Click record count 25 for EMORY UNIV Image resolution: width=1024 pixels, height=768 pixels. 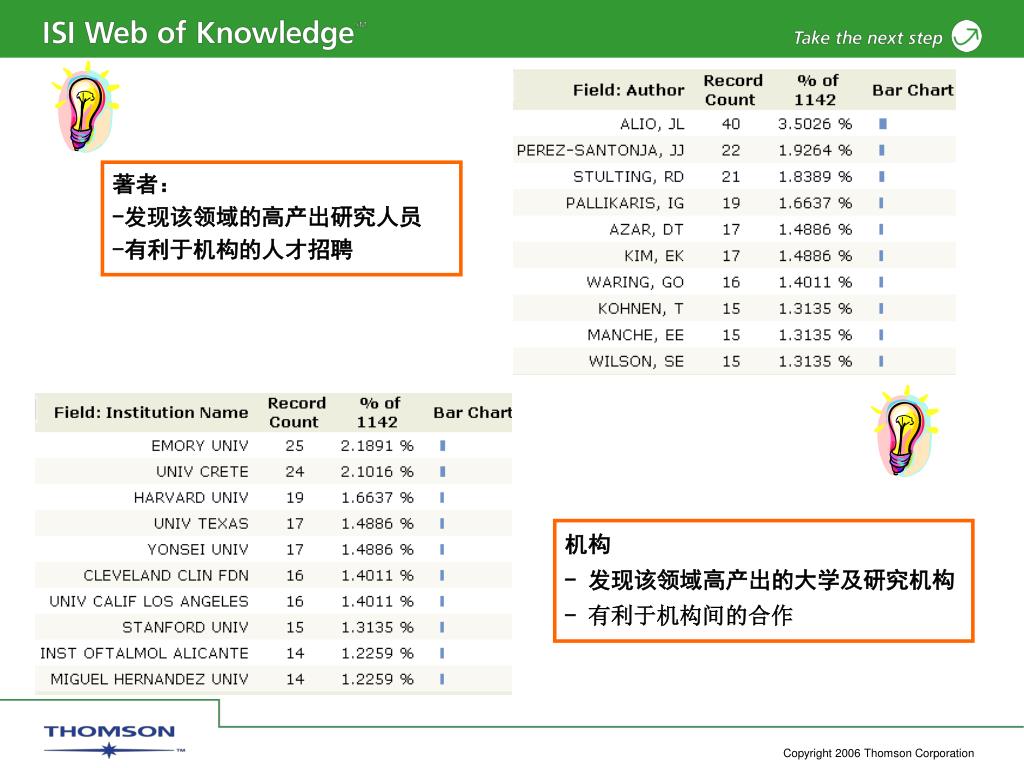tap(295, 445)
